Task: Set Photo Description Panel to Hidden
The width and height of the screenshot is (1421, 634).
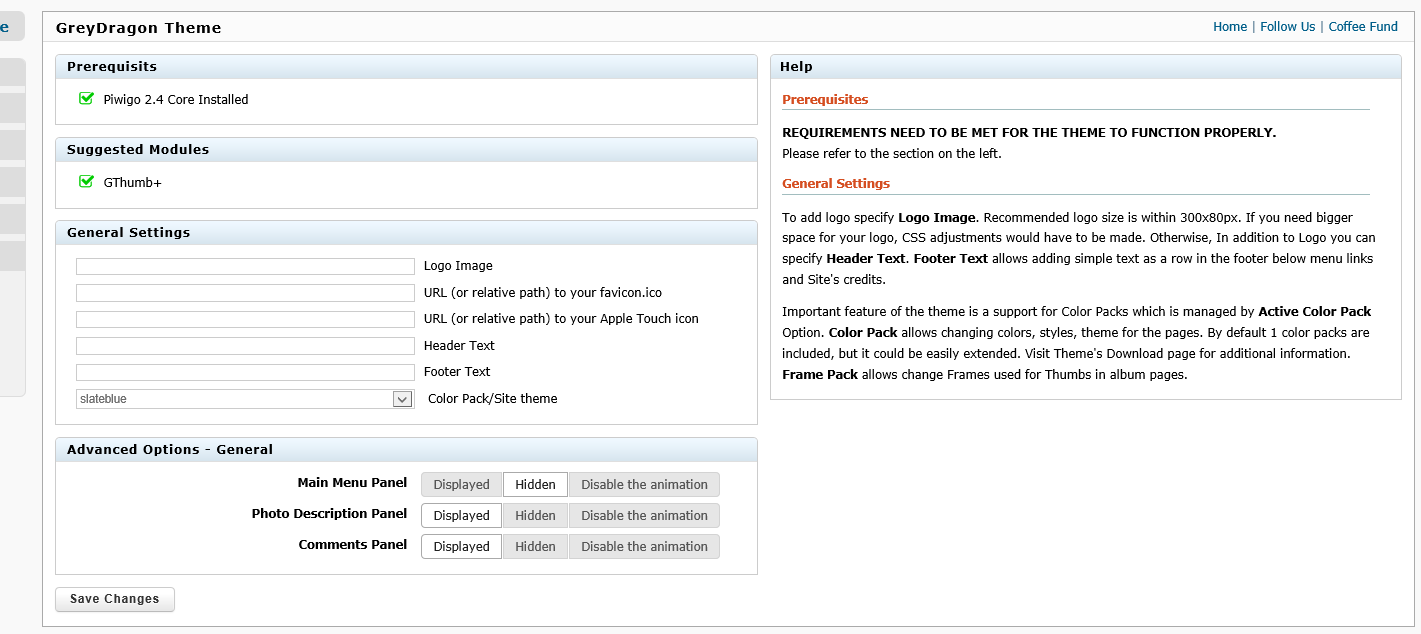Action: (x=535, y=516)
